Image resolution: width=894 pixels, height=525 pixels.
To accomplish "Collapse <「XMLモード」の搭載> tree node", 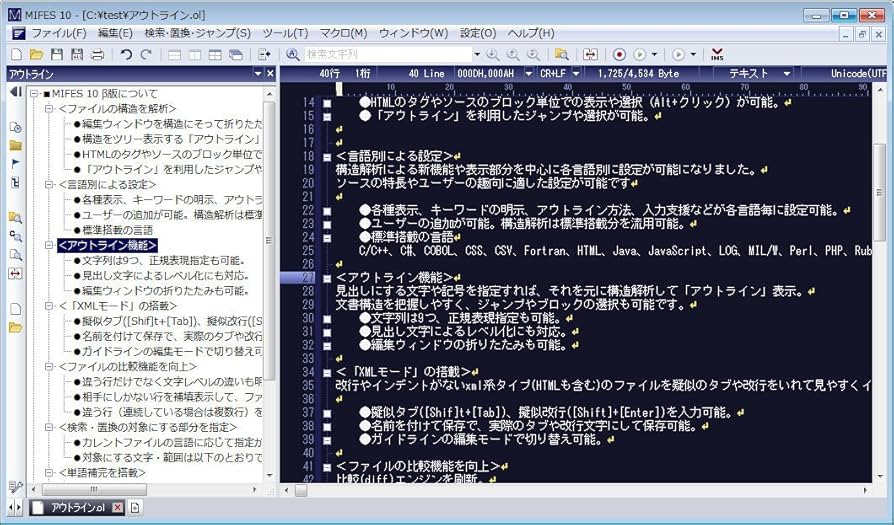I will [49, 306].
